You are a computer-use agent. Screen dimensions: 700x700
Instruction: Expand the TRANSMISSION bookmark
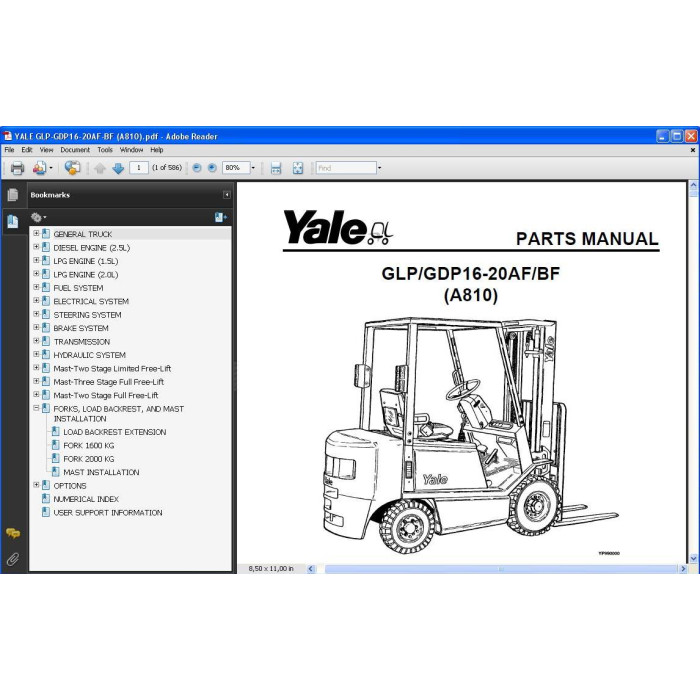point(37,341)
